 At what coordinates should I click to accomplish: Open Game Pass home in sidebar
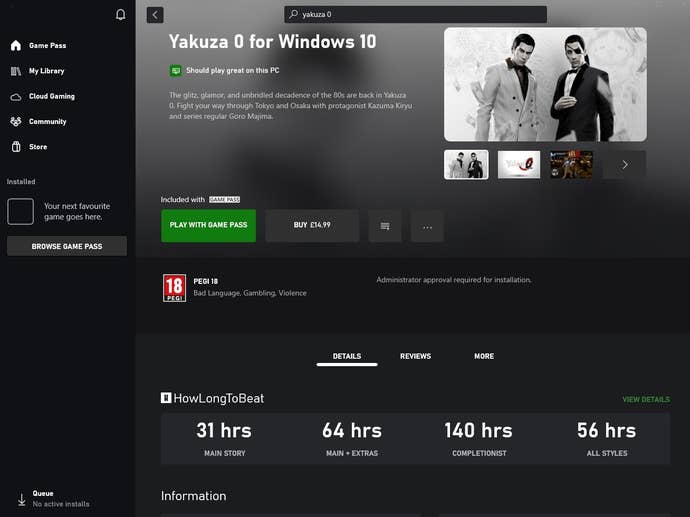47,46
